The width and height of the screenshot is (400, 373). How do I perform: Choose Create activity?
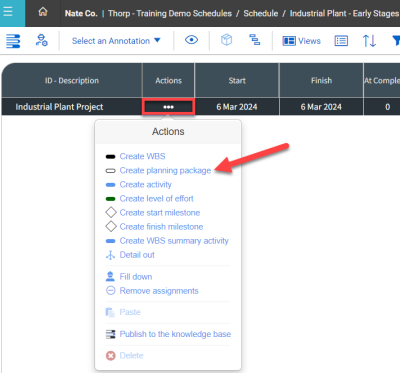pos(146,184)
